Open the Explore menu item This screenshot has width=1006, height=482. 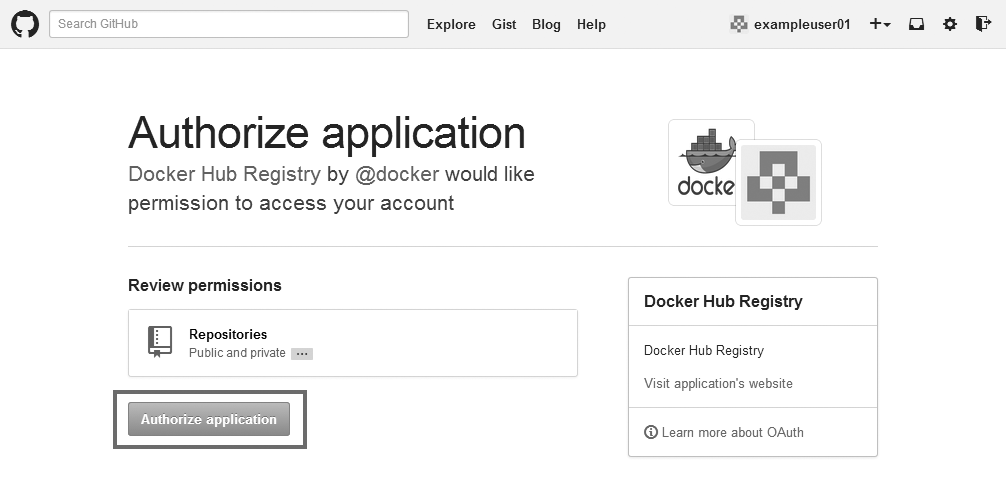[x=451, y=24]
